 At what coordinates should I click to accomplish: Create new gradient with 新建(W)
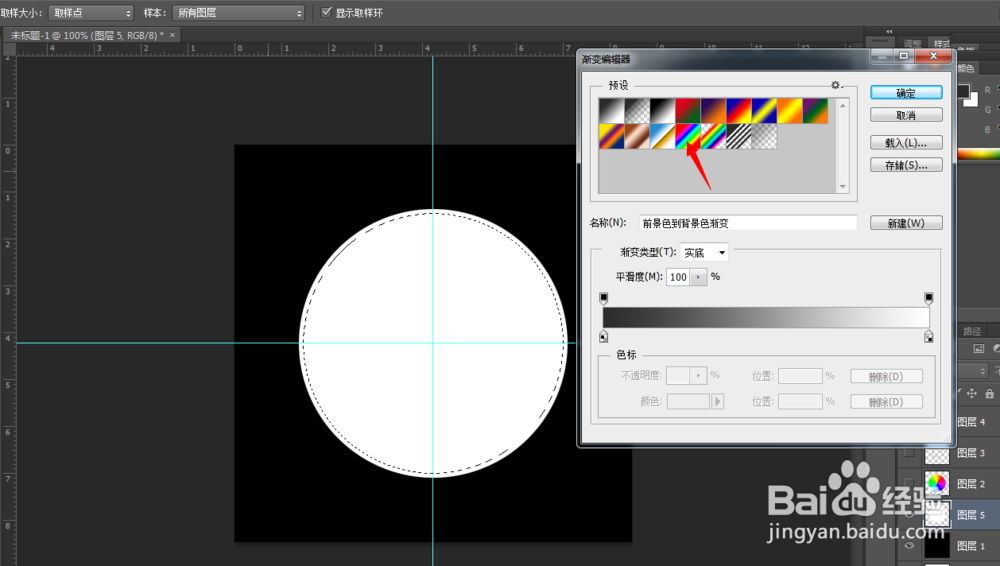(906, 223)
